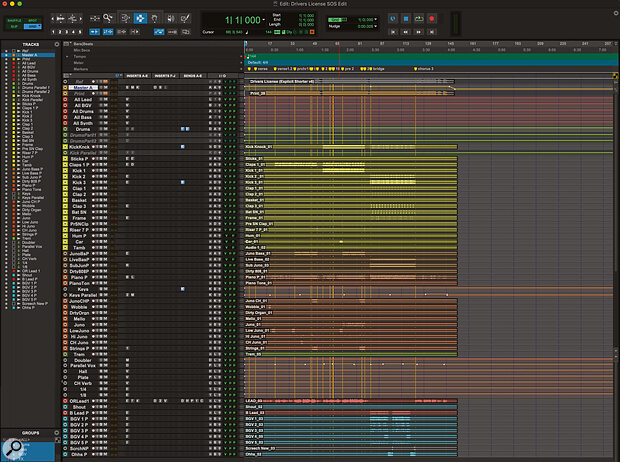Click the Go to End transport button
The image size is (620, 462).
[432, 32]
